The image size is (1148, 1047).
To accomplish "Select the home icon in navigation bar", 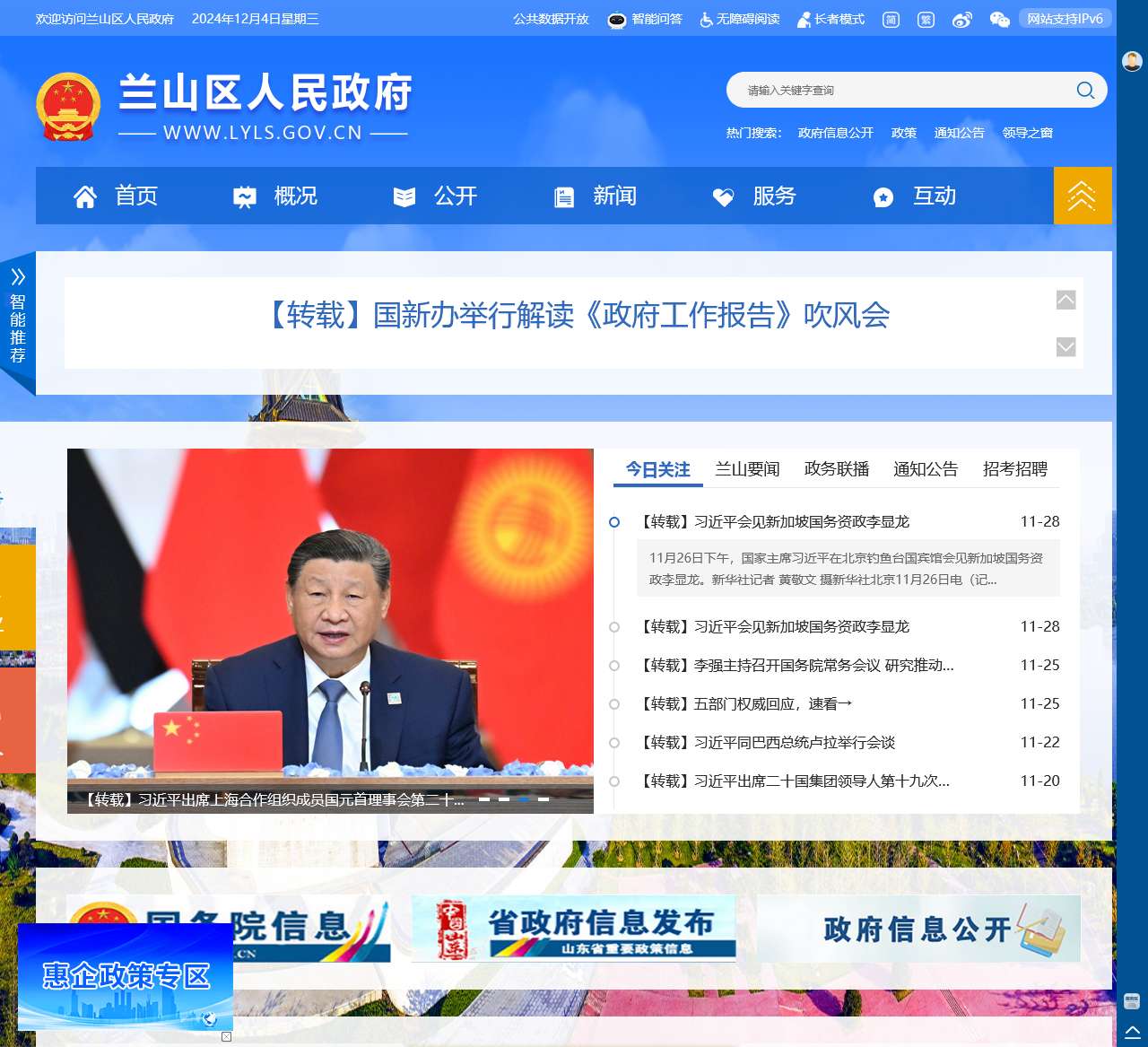I will [x=85, y=196].
